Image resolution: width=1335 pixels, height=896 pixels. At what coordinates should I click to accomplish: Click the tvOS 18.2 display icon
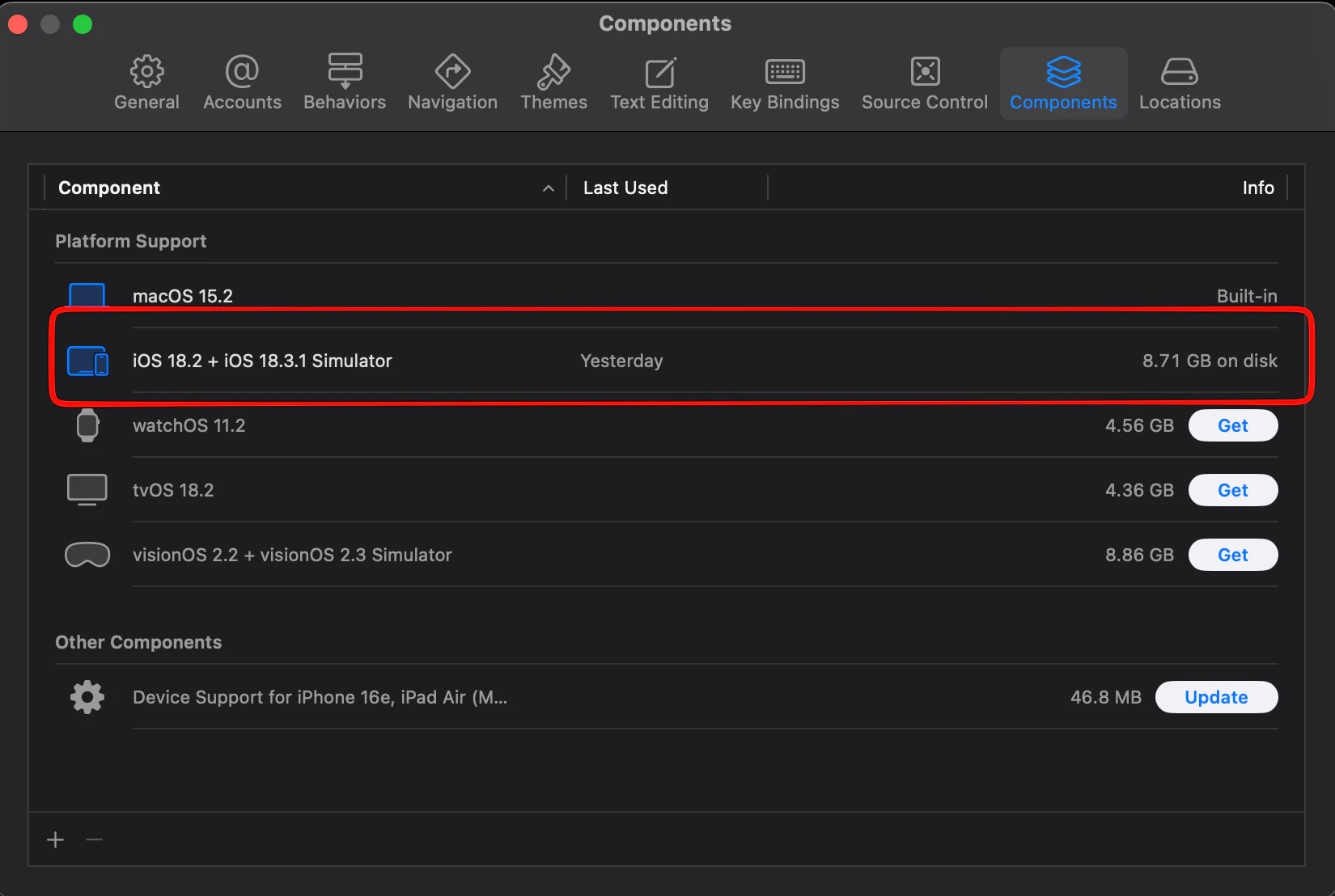[87, 490]
